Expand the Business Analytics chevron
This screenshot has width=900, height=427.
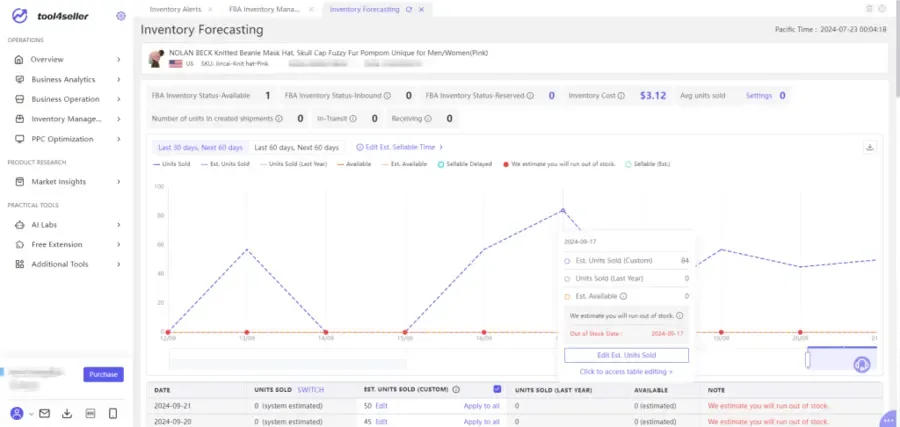(x=119, y=79)
